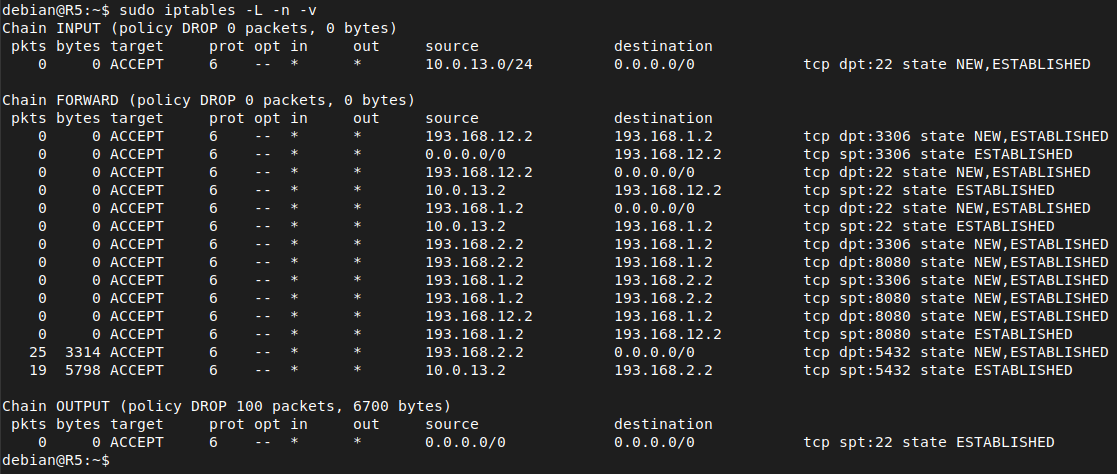Click source '193.168.1.2' in the FORWARD dpt:22 rule

tap(474, 208)
